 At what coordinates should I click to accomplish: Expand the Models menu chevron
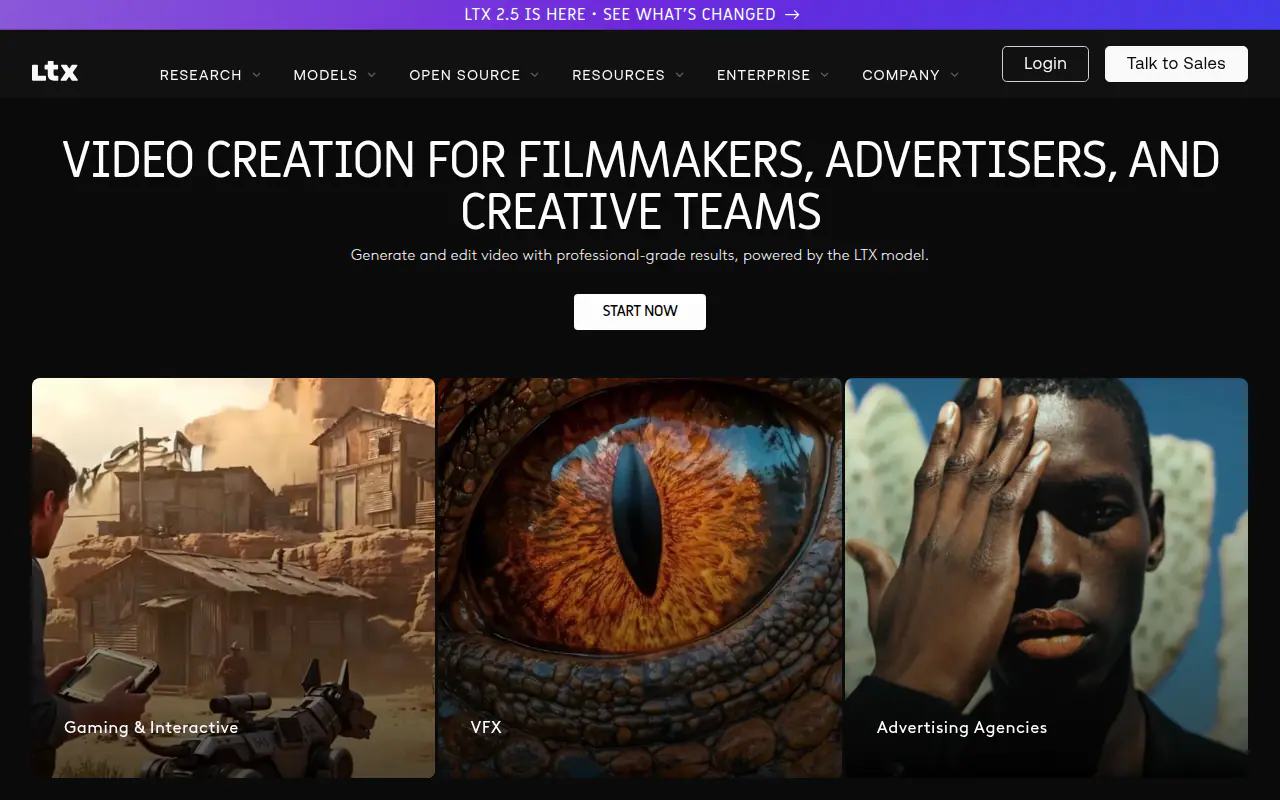(372, 75)
